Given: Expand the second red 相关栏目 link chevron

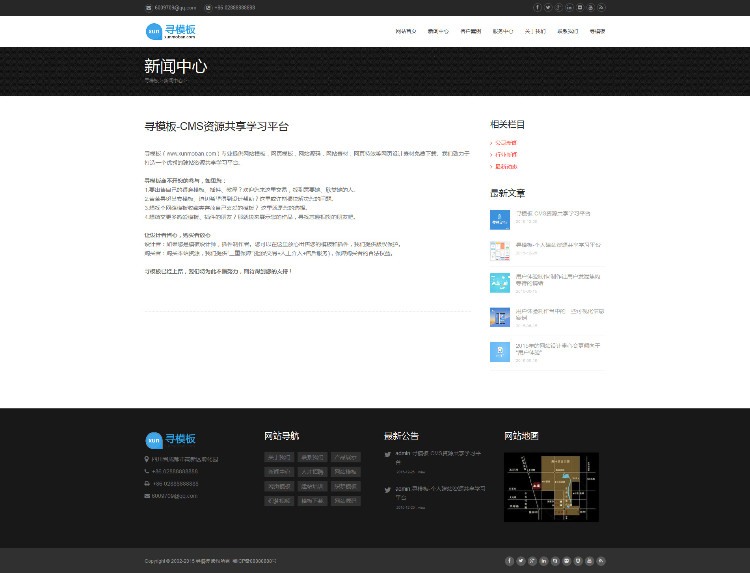Looking at the screenshot, I should click(x=491, y=155).
